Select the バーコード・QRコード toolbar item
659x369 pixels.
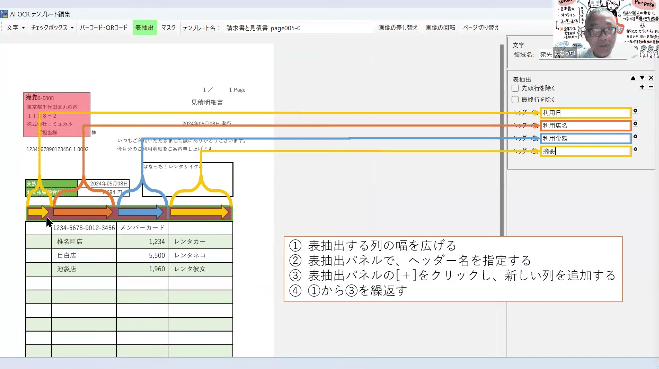tap(103, 28)
